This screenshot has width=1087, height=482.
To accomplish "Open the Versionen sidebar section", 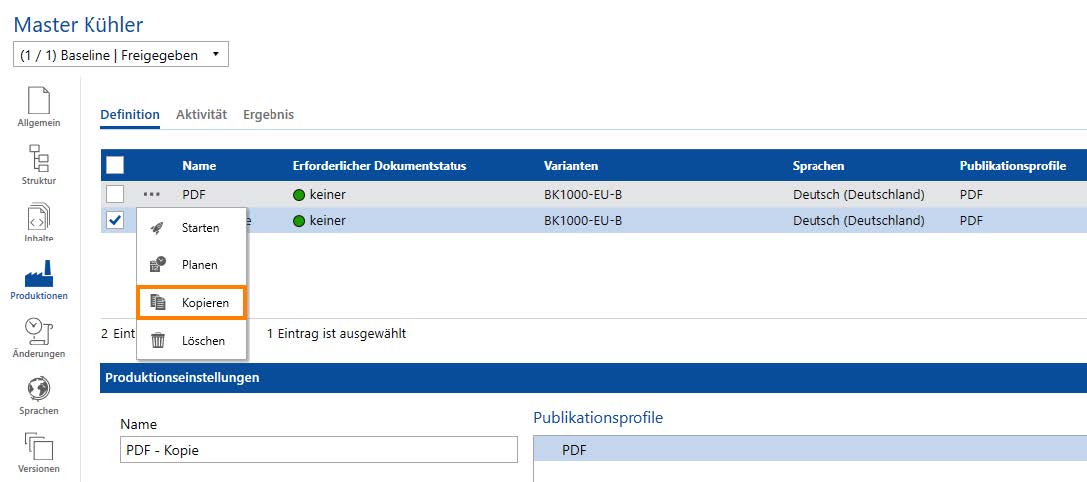I will (x=39, y=452).
